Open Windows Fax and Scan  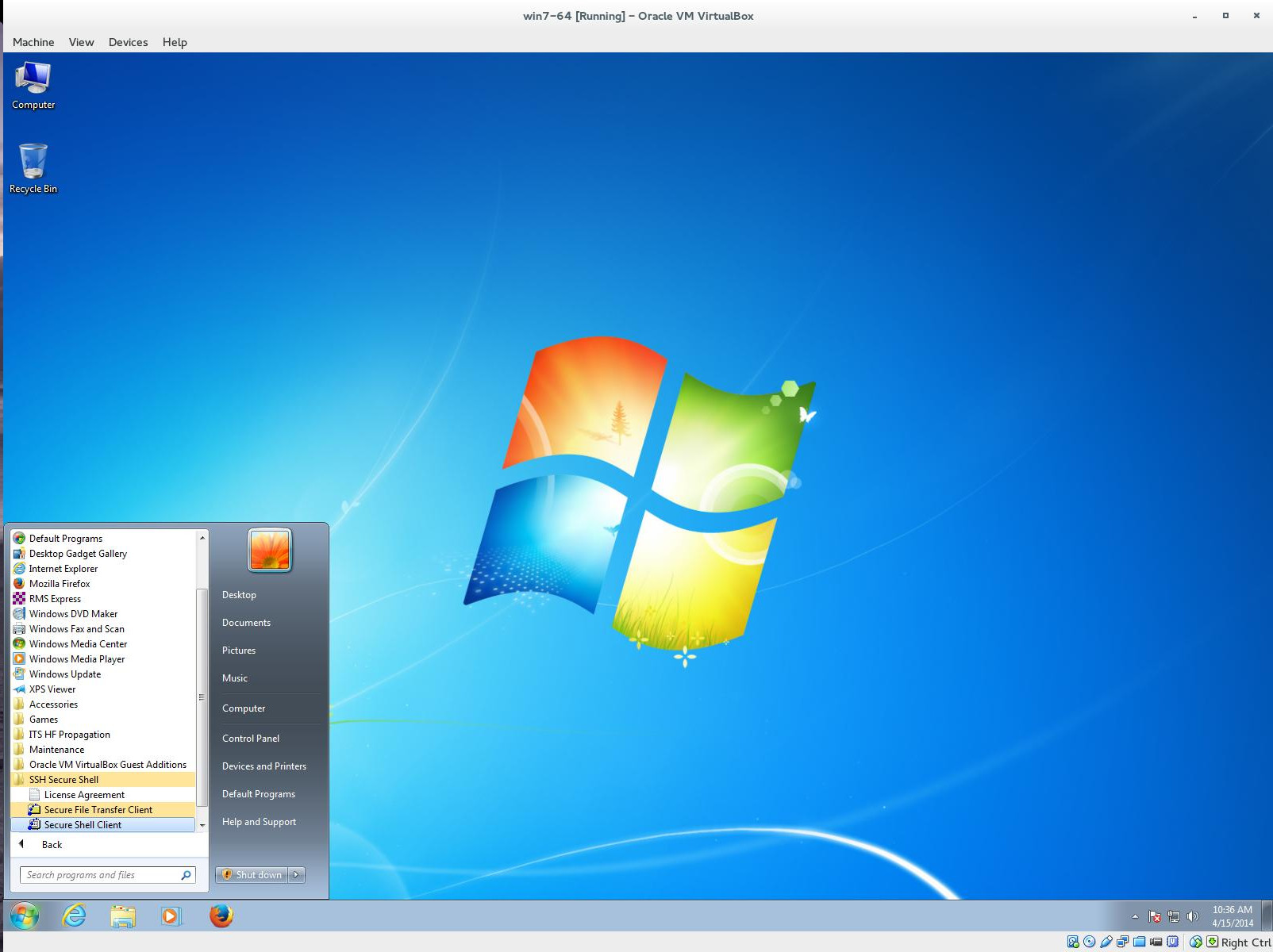coord(102,628)
